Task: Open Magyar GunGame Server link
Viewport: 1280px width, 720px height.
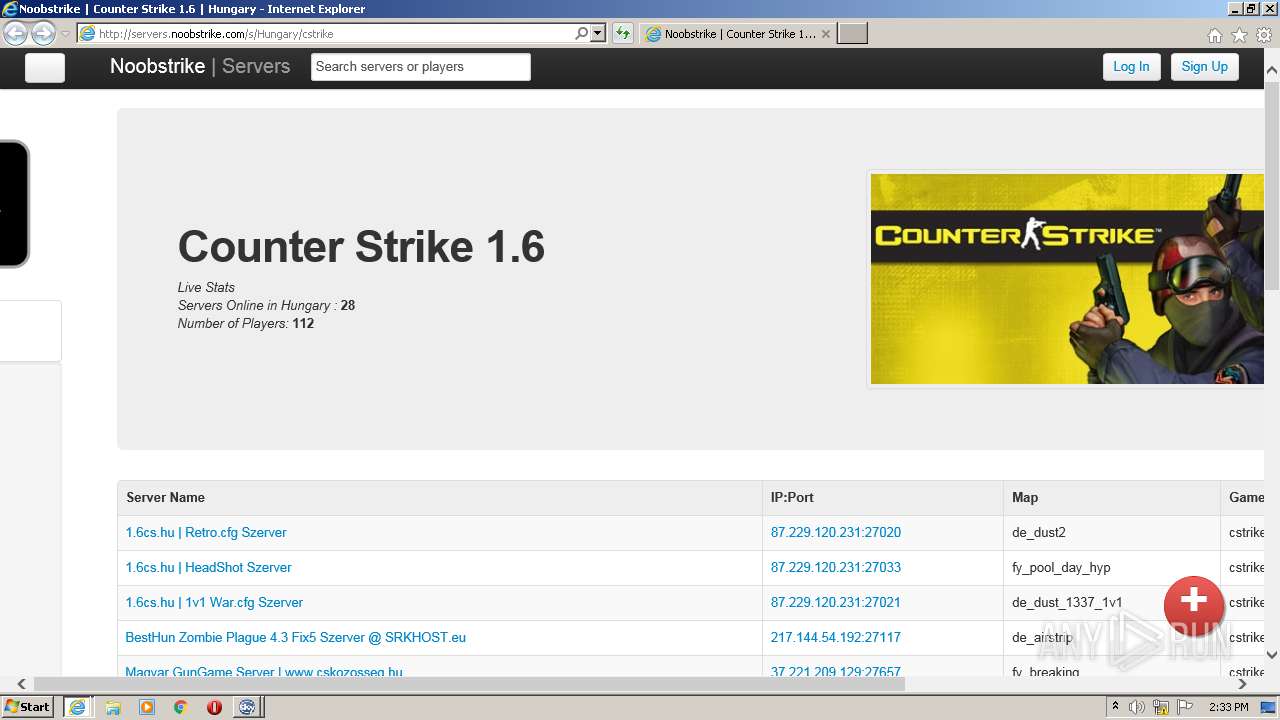Action: click(264, 672)
